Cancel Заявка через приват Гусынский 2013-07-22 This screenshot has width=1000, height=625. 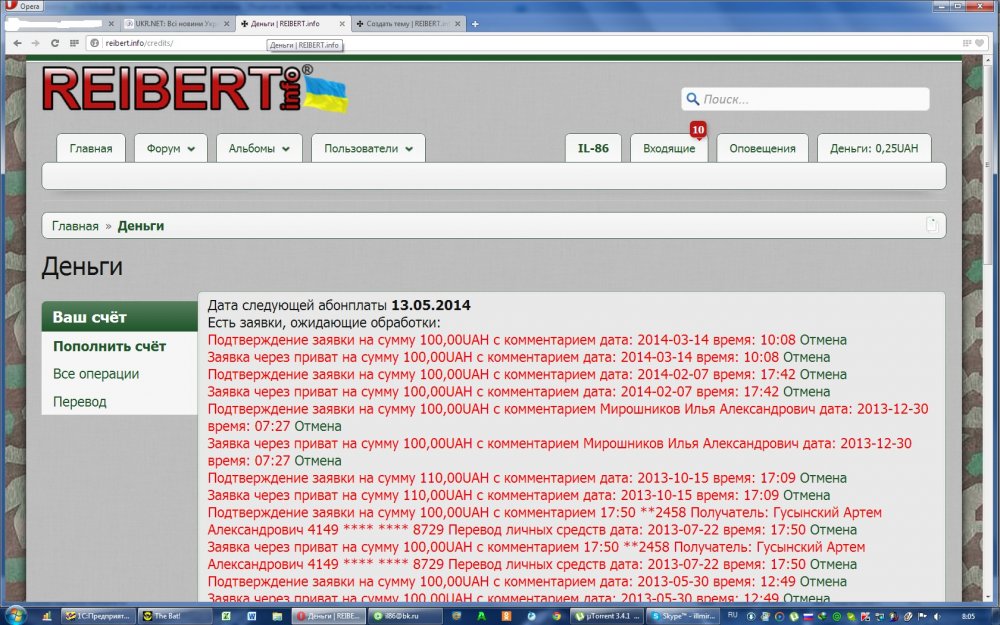click(833, 564)
